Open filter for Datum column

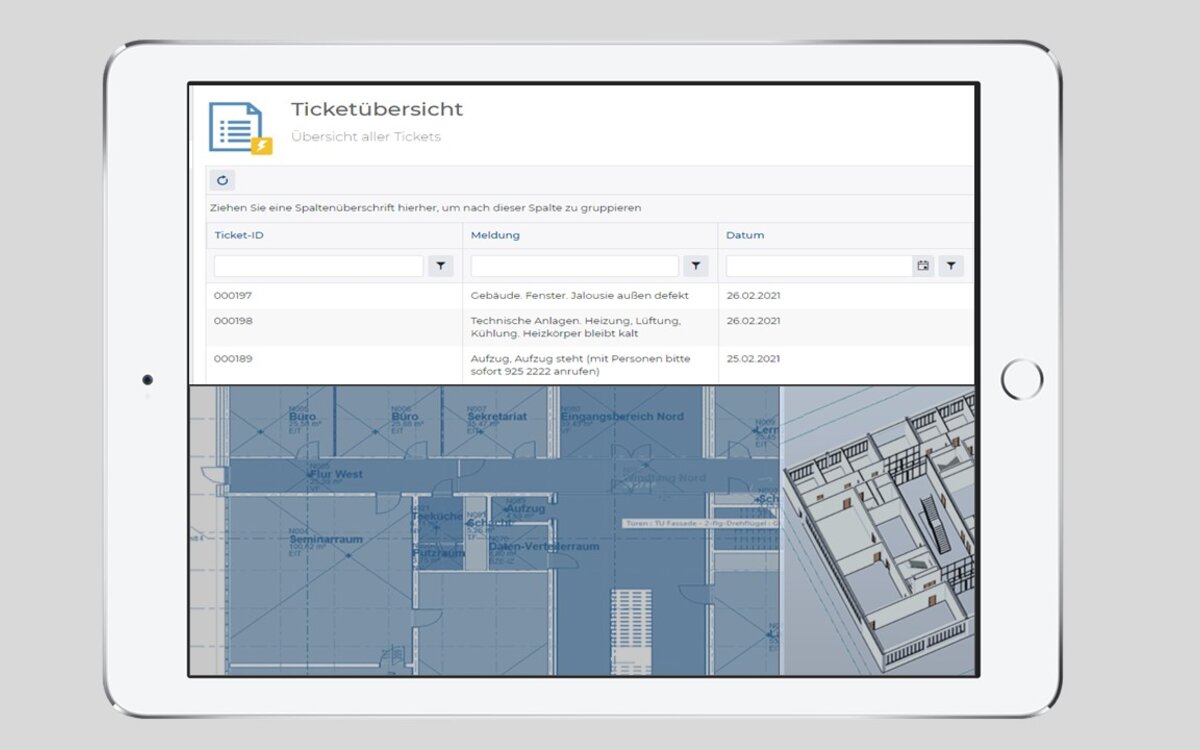951,266
